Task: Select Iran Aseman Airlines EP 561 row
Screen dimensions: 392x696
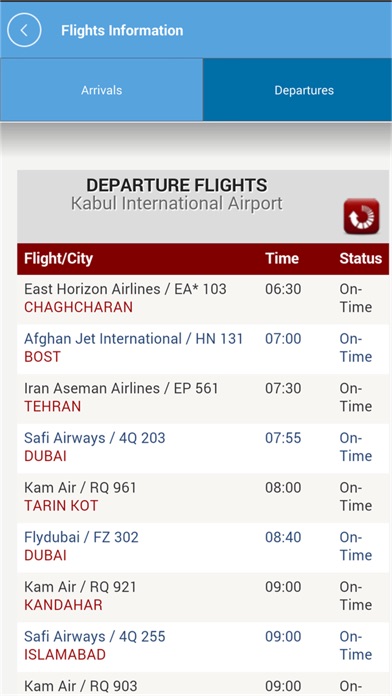Action: 203,399
